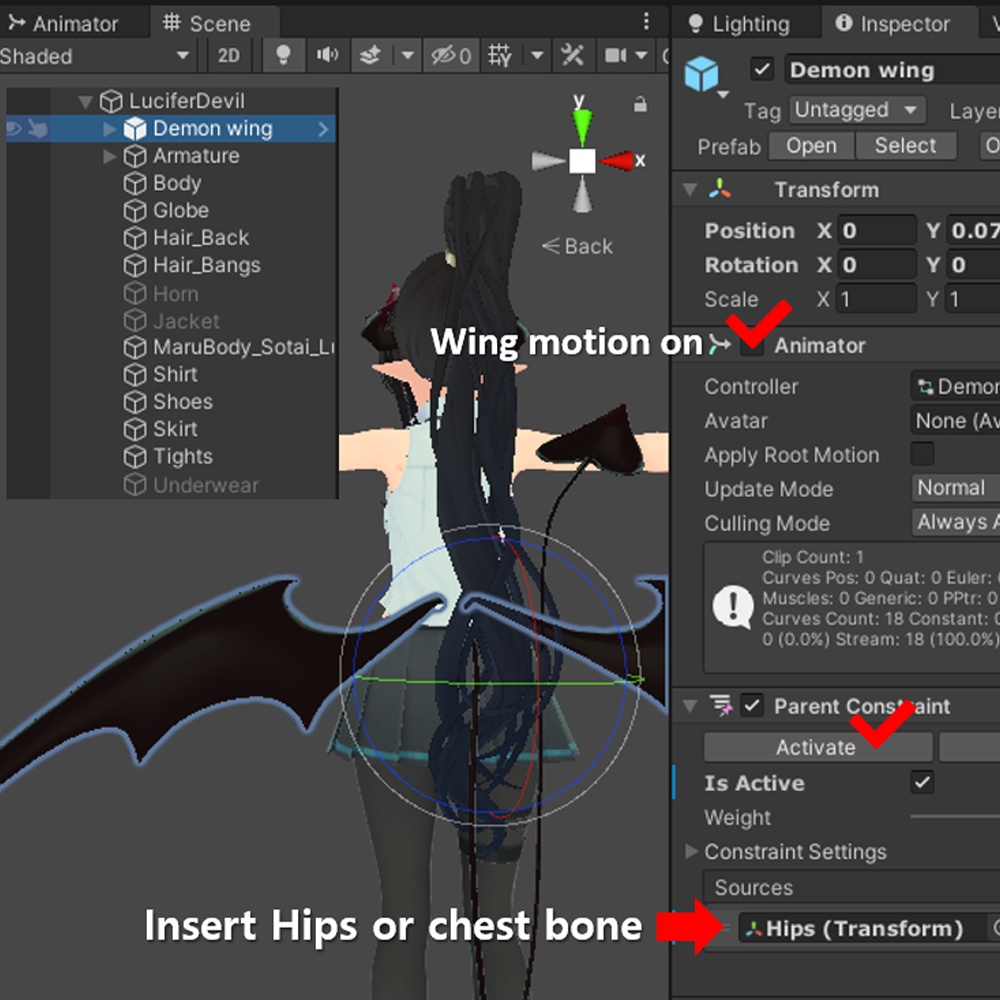Toggle scene grid icon
Viewport: 1000px width, 1000px height.
tap(500, 56)
